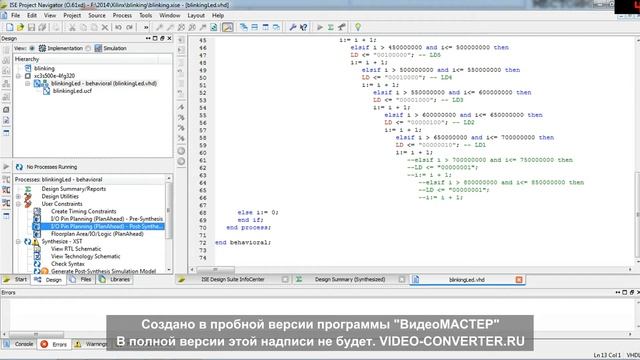Viewport: 640px width, 360px height.
Task: Switch to the Start panel tab
Action: 16,280
